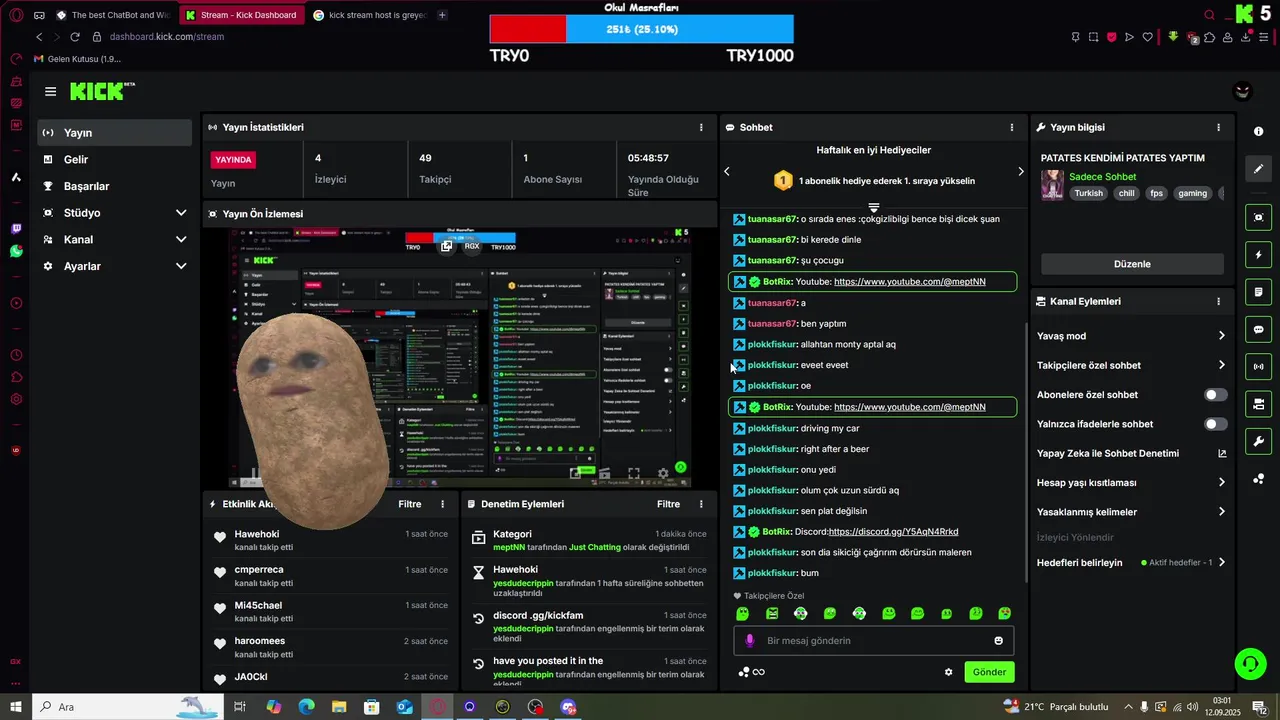Image resolution: width=1280 pixels, height=720 pixels.
Task: Toggle Yalnızca ifadelerle sohbet switch
Action: point(1215,424)
